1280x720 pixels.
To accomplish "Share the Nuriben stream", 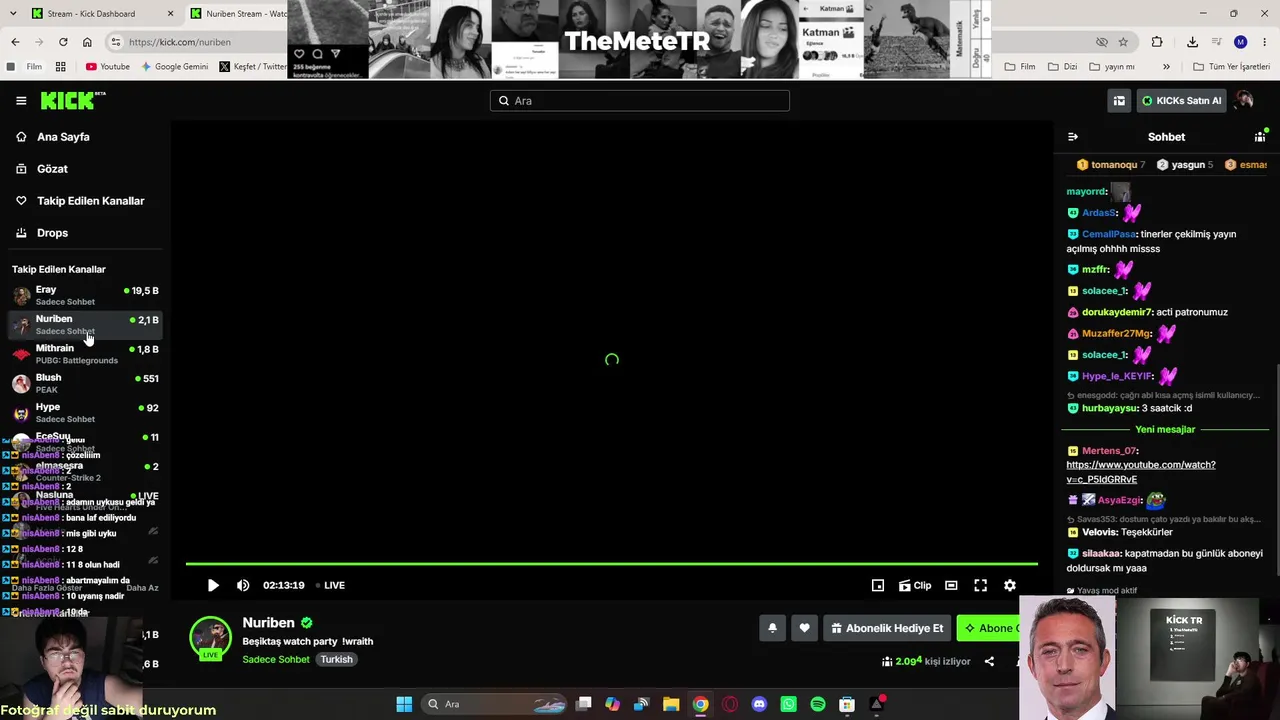I will click(x=989, y=661).
